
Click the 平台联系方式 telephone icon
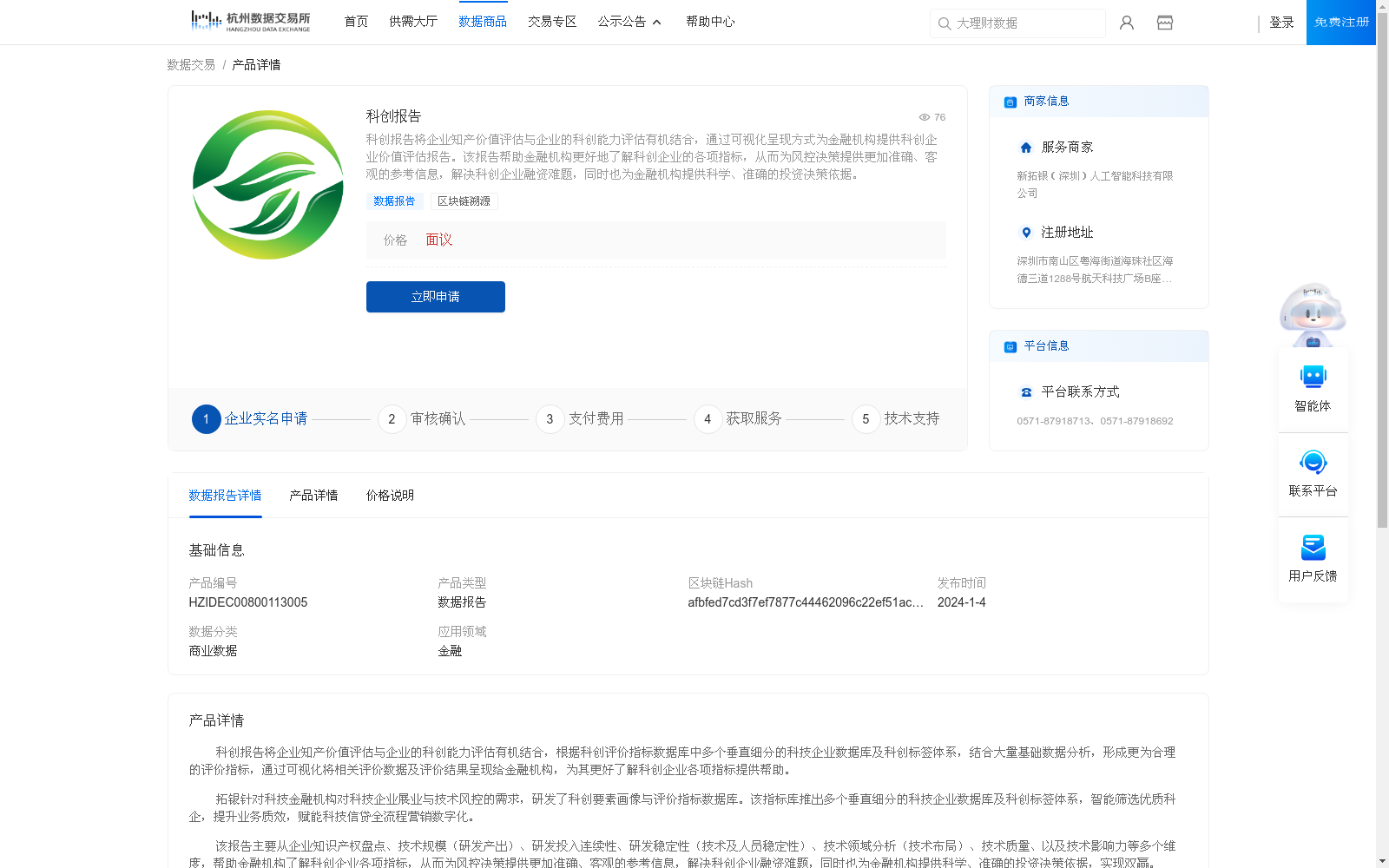[1026, 392]
